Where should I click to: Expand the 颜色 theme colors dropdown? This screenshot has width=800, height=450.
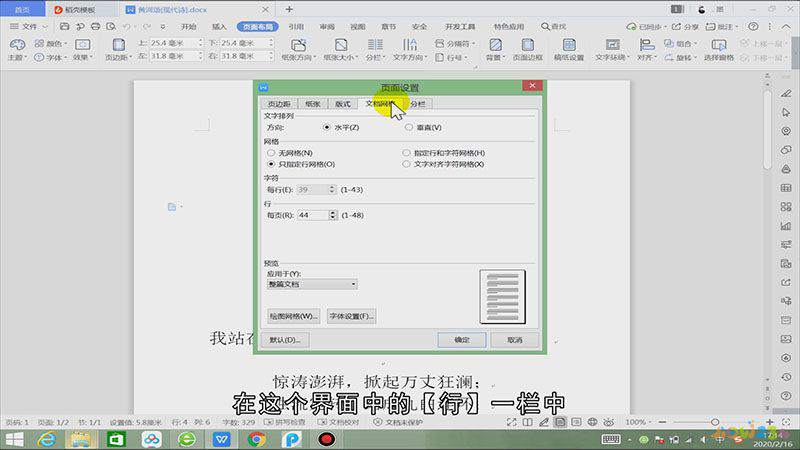click(66, 43)
